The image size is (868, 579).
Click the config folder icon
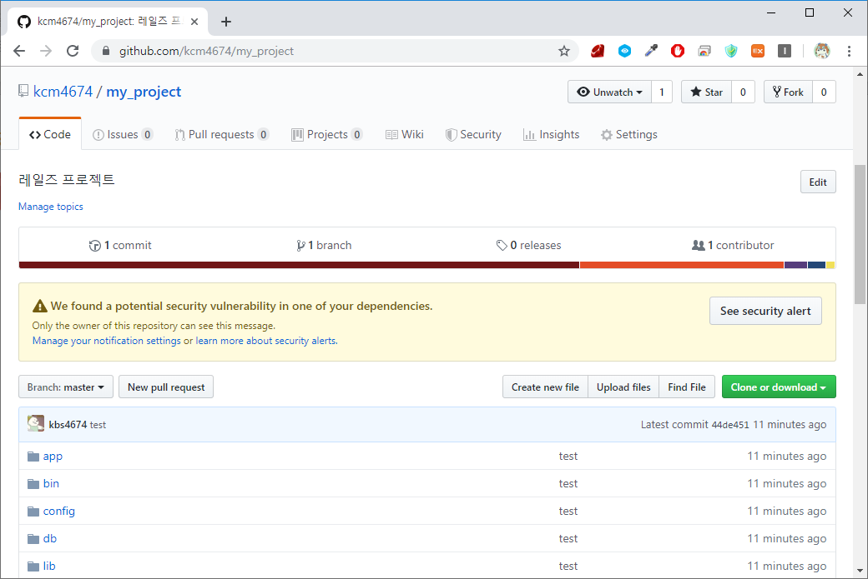coord(33,511)
